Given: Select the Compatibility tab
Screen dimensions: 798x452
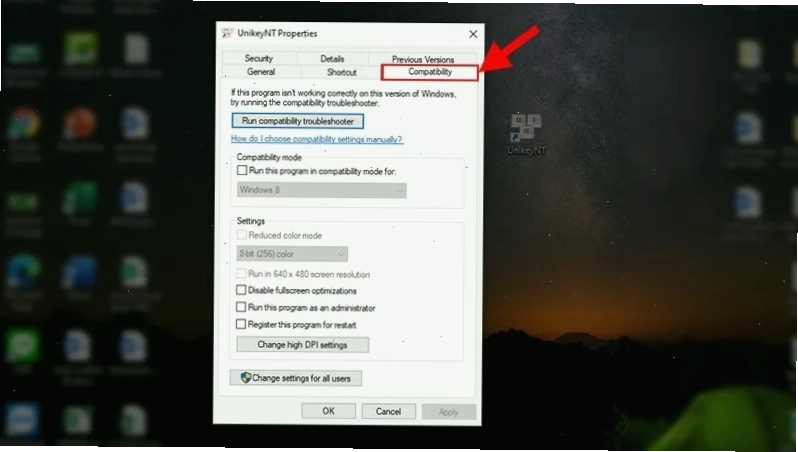Looking at the screenshot, I should [430, 72].
